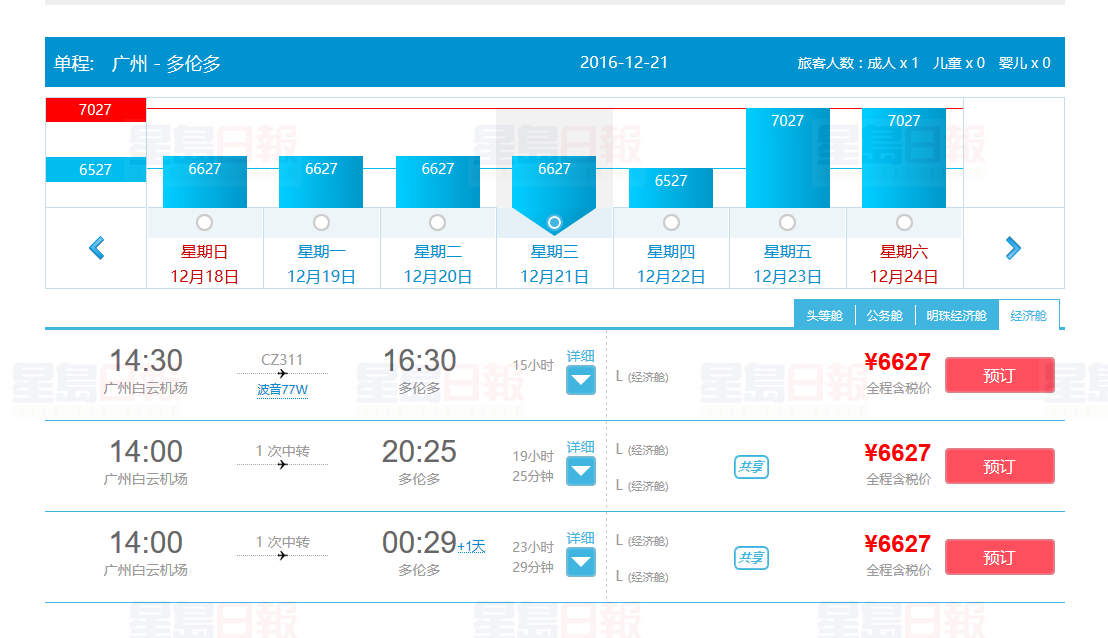Open the 波音77W aircraft link

coord(282,390)
